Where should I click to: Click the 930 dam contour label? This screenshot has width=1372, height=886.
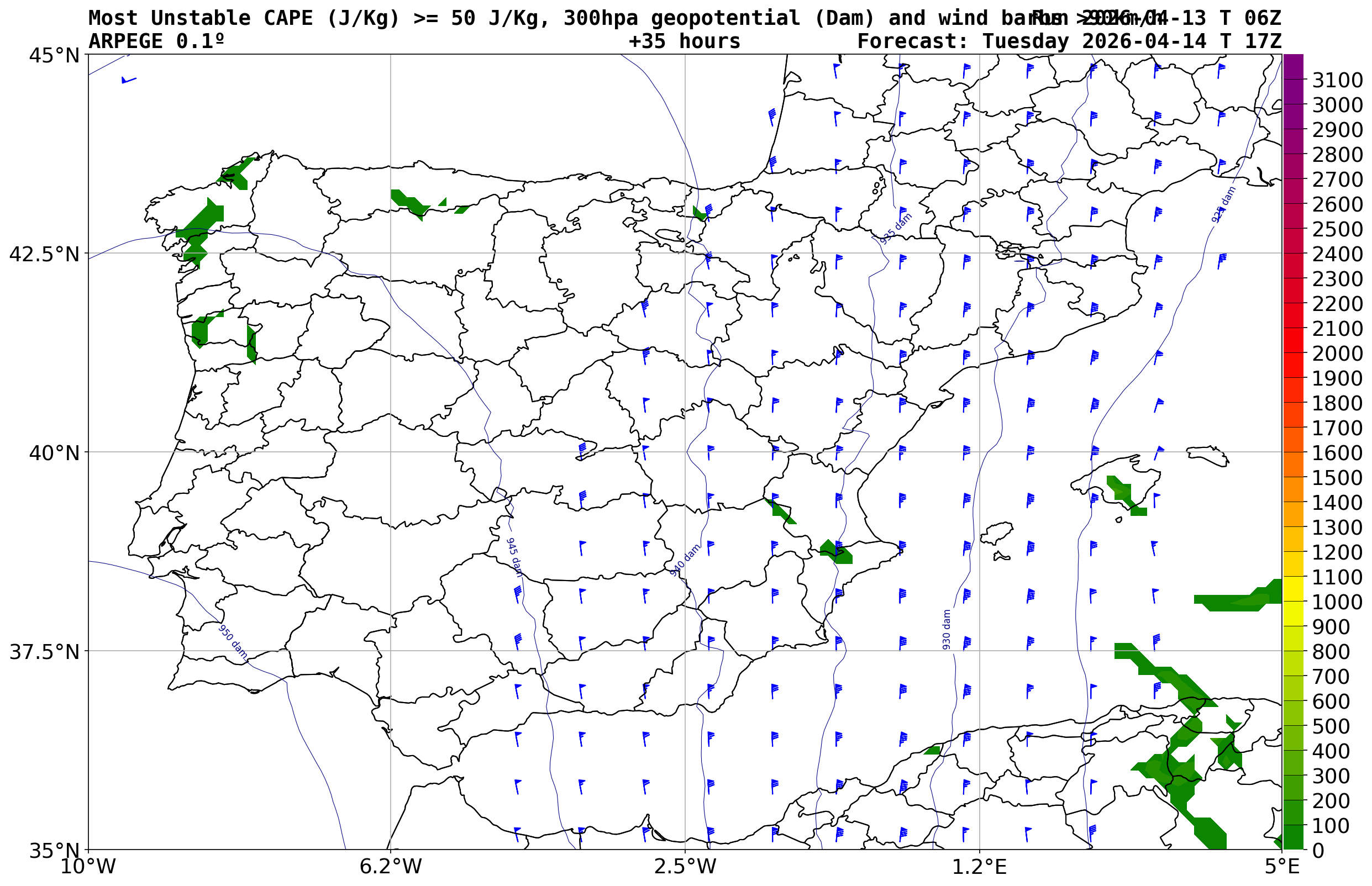pyautogui.click(x=947, y=629)
